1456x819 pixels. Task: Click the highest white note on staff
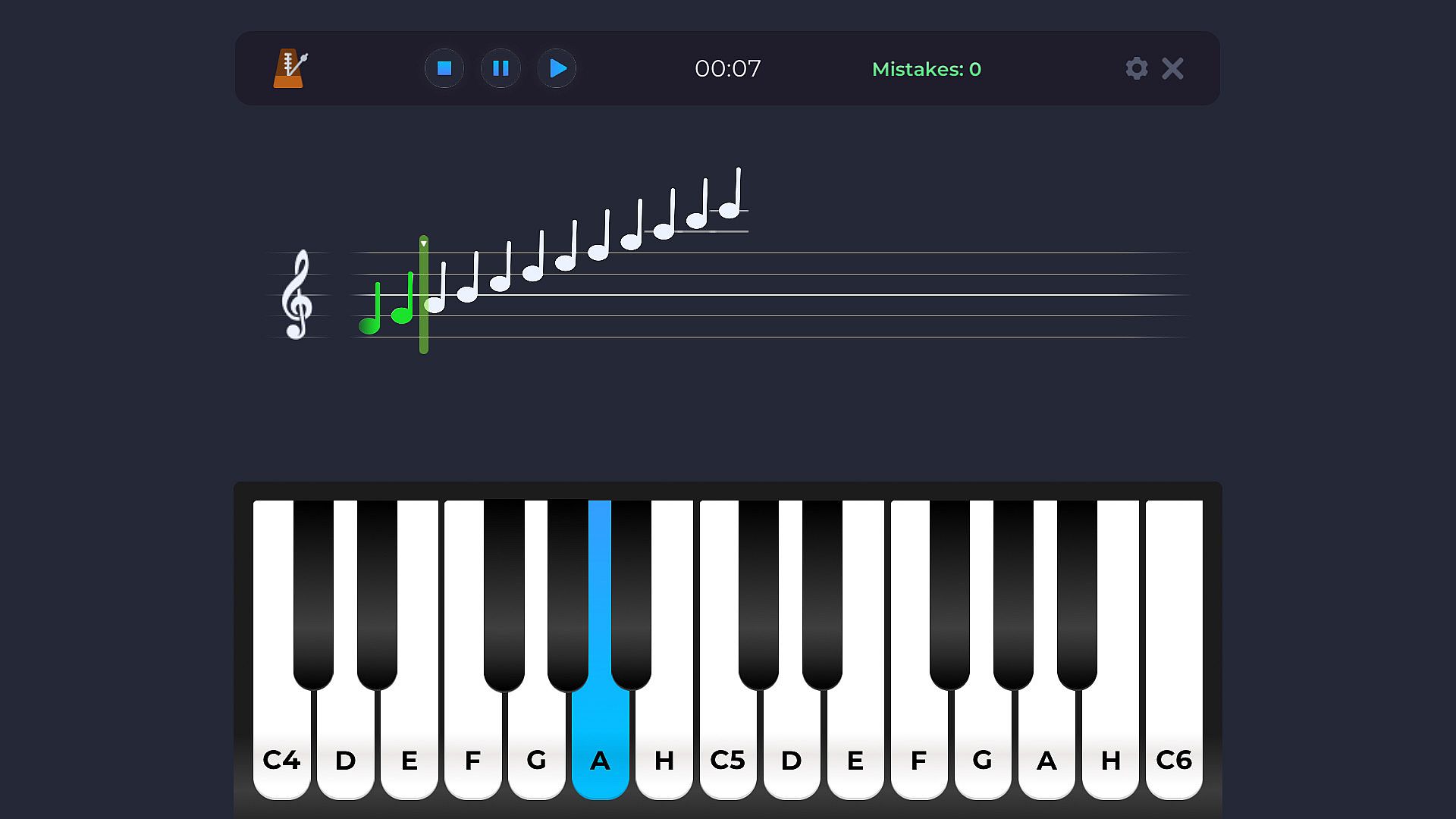click(730, 193)
